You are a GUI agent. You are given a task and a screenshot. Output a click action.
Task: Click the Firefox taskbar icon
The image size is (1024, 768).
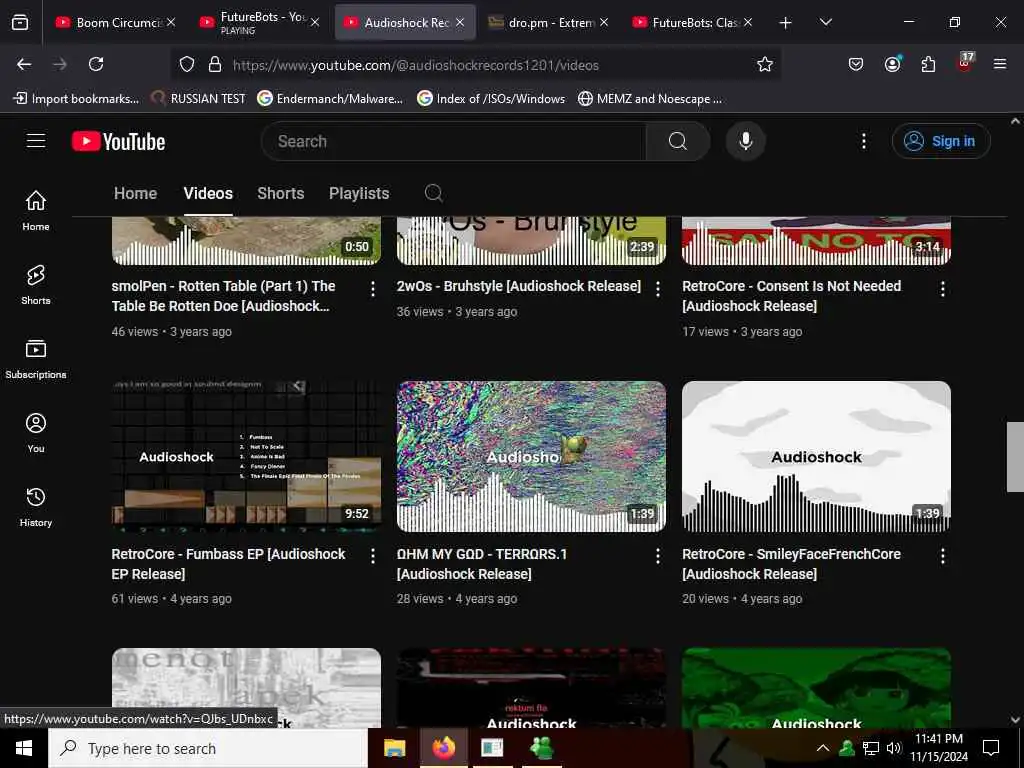point(443,748)
